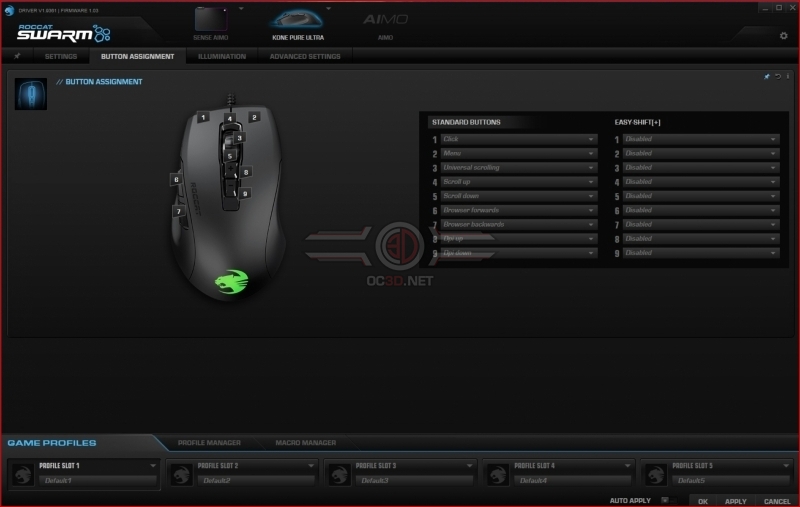Open Easy-Shift button 3 Disabled dropdown
This screenshot has height=507, width=800.
701,168
